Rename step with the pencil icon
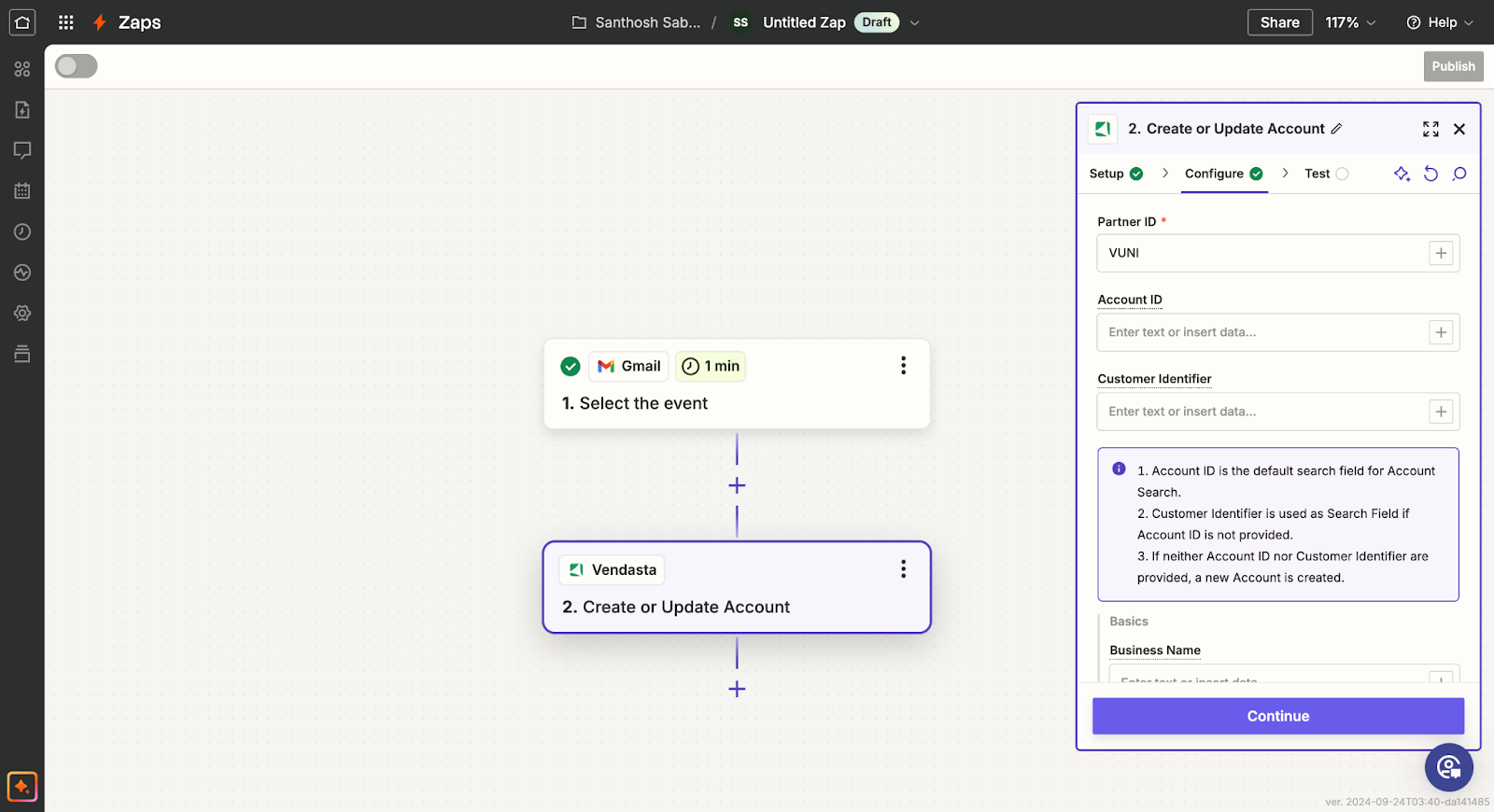The width and height of the screenshot is (1494, 812). (1336, 129)
